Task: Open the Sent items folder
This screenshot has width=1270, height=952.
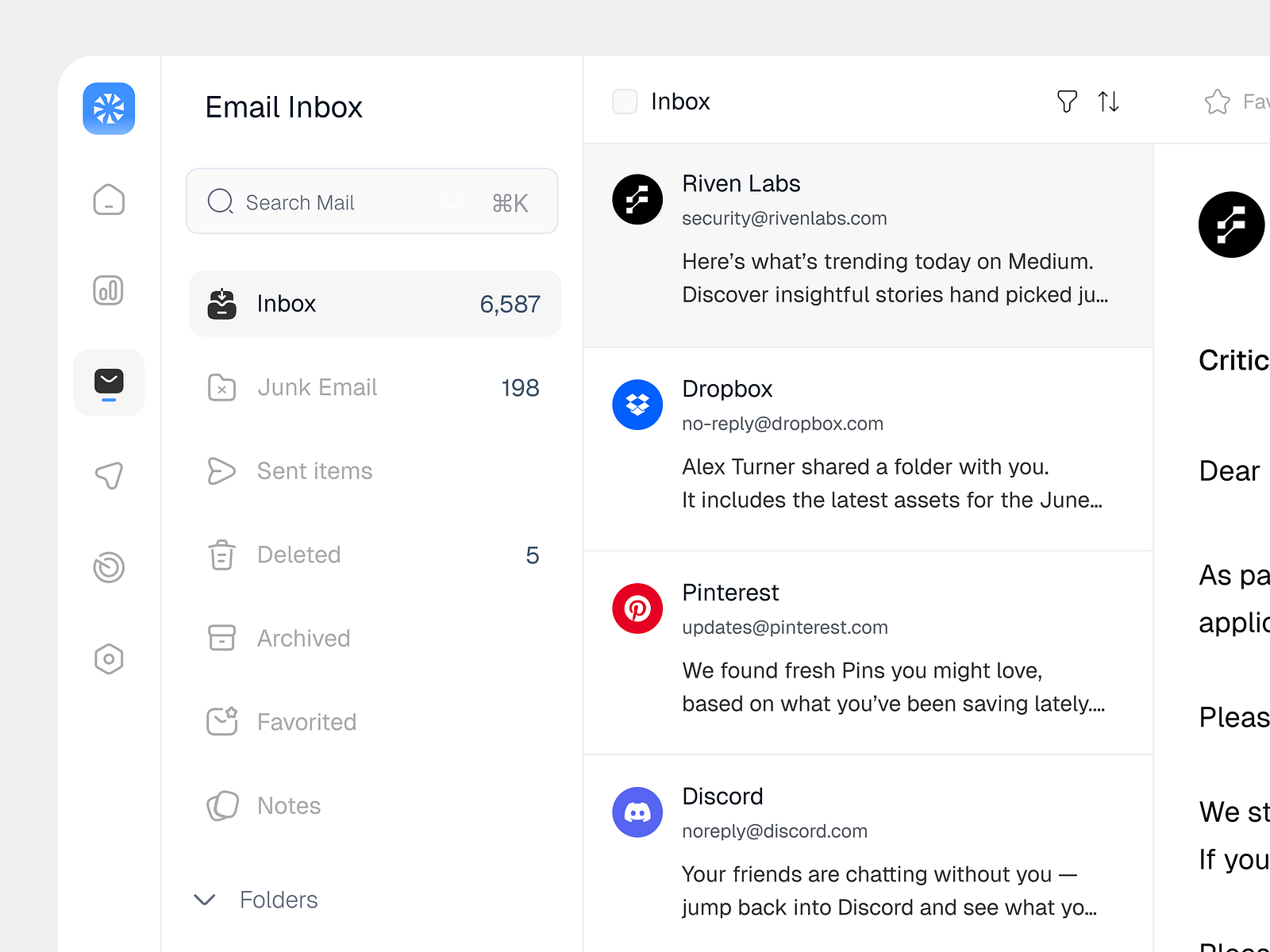Action: point(314,471)
